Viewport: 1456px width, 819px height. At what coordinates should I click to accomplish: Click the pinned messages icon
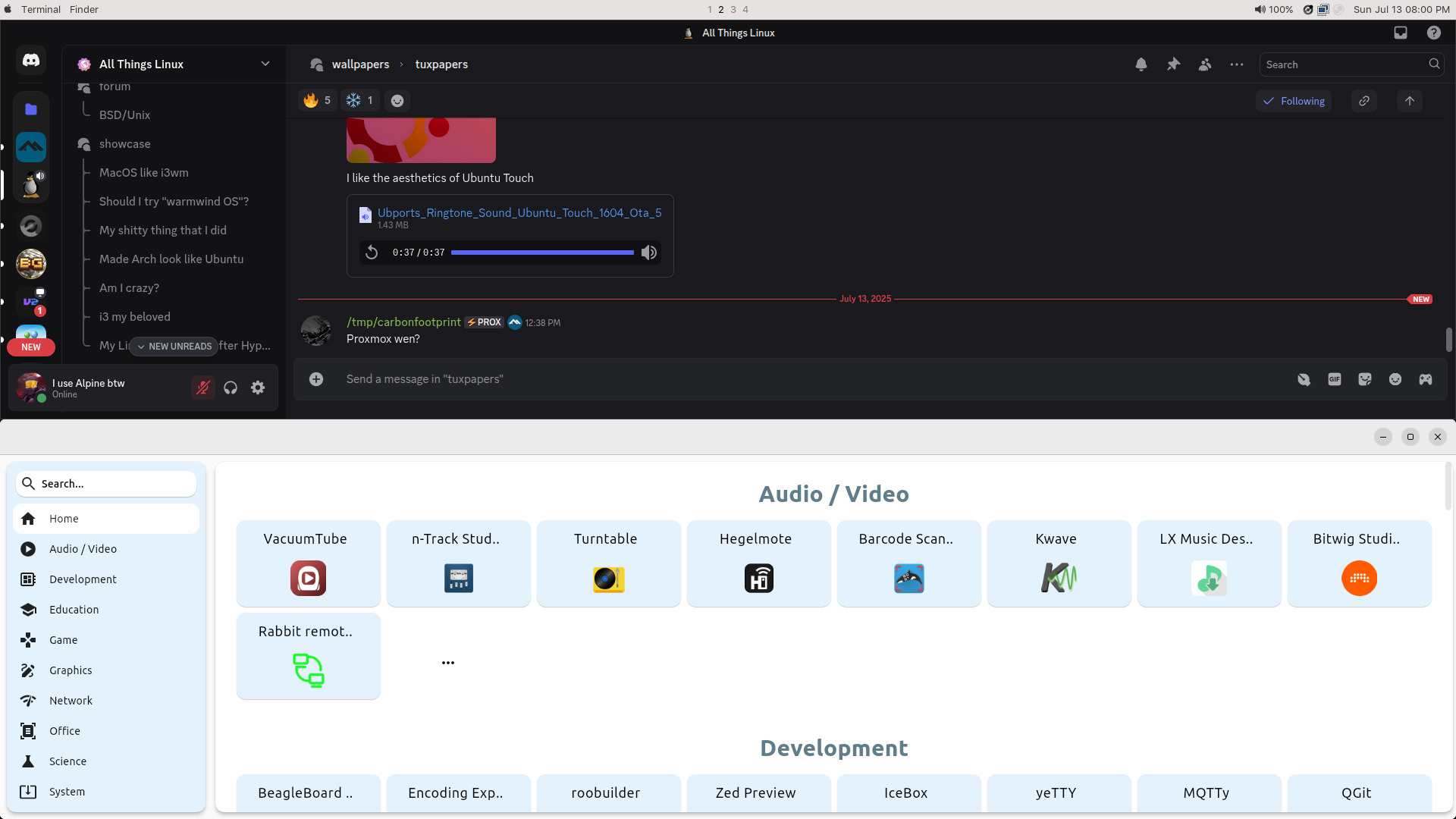(1173, 64)
